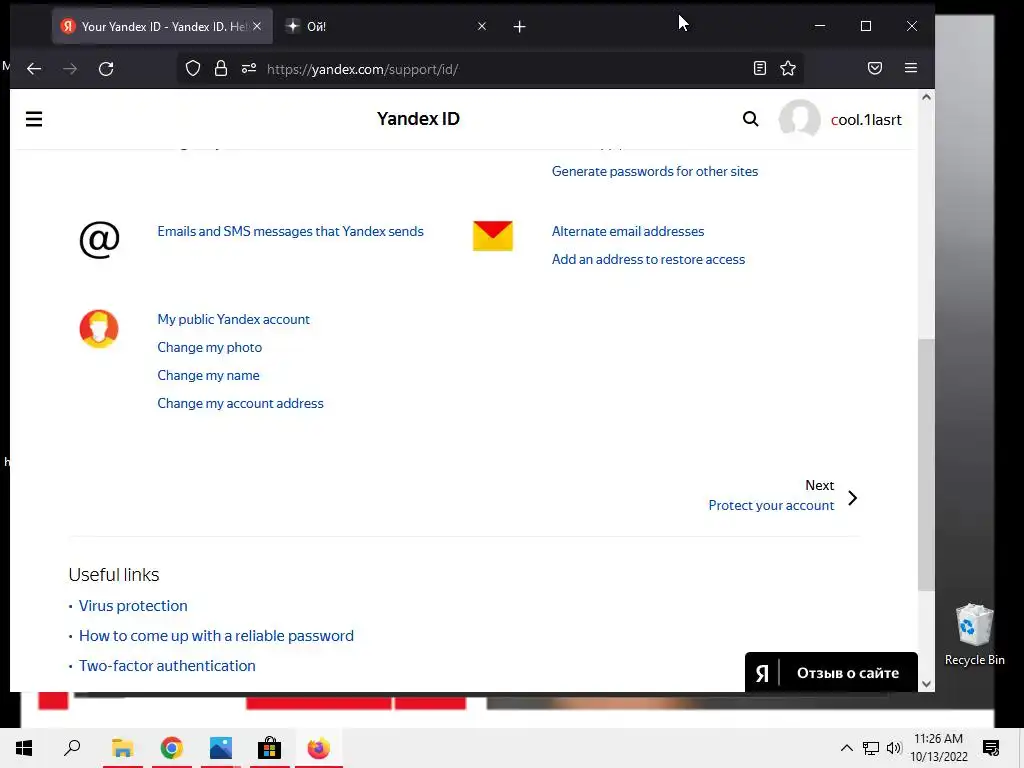Show hidden system tray icons

coord(846,748)
